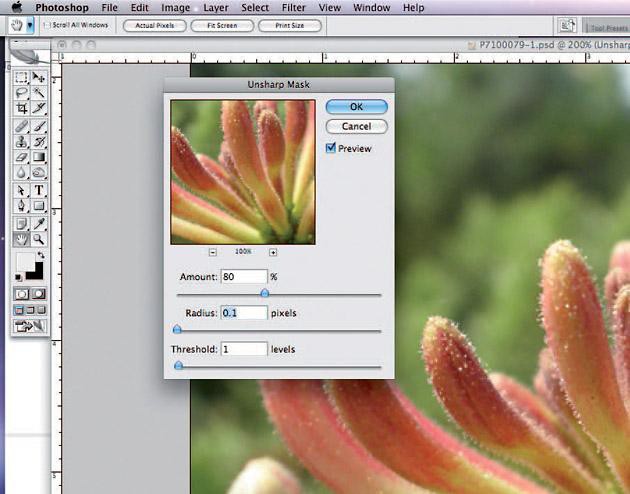The width and height of the screenshot is (630, 494).
Task: Open the tool preset picker arrow
Action: click(x=30, y=25)
